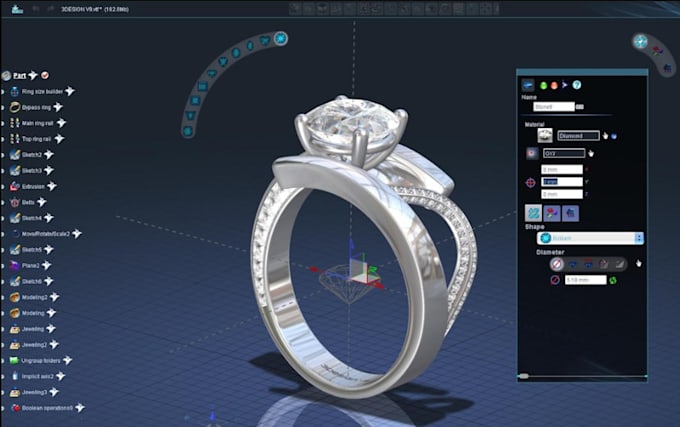Select the second diameter mode icon
The image size is (680, 427).
pyautogui.click(x=572, y=264)
